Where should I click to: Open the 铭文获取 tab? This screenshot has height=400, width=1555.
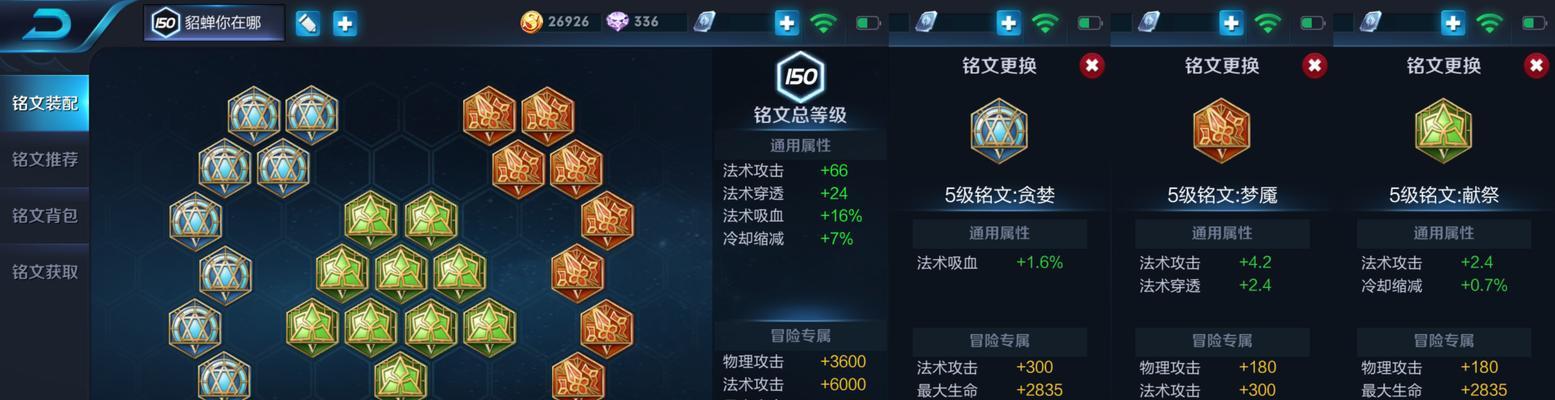pos(44,271)
